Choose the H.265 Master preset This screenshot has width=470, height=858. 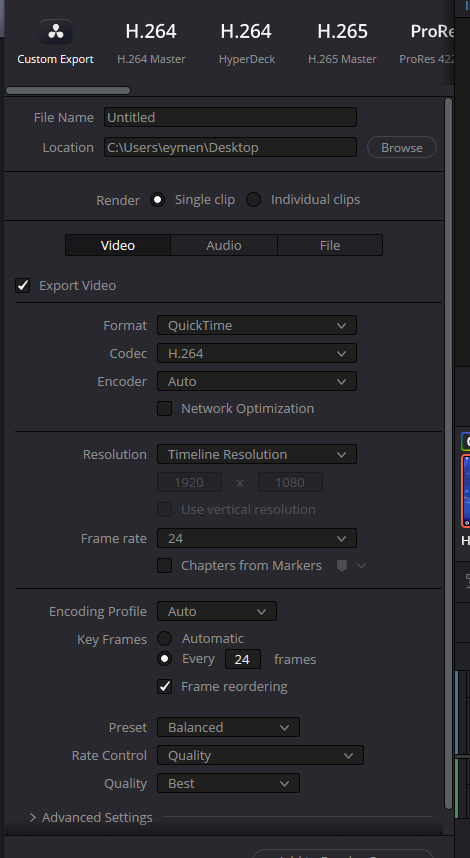[x=342, y=42]
